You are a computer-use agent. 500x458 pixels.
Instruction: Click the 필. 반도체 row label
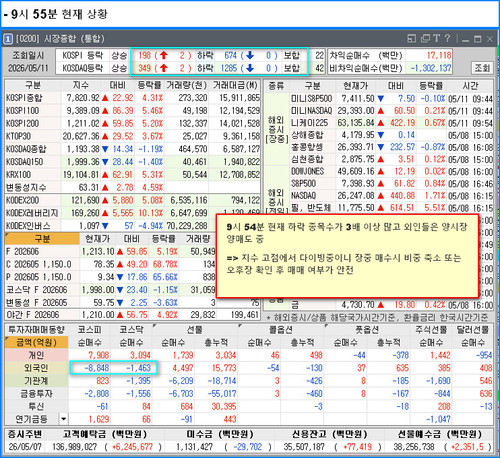[311, 208]
